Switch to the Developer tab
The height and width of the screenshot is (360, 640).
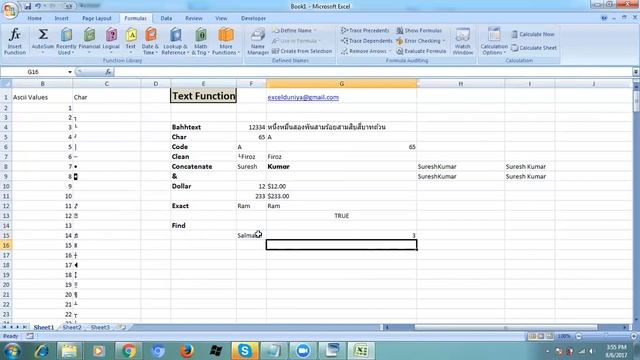click(x=253, y=18)
